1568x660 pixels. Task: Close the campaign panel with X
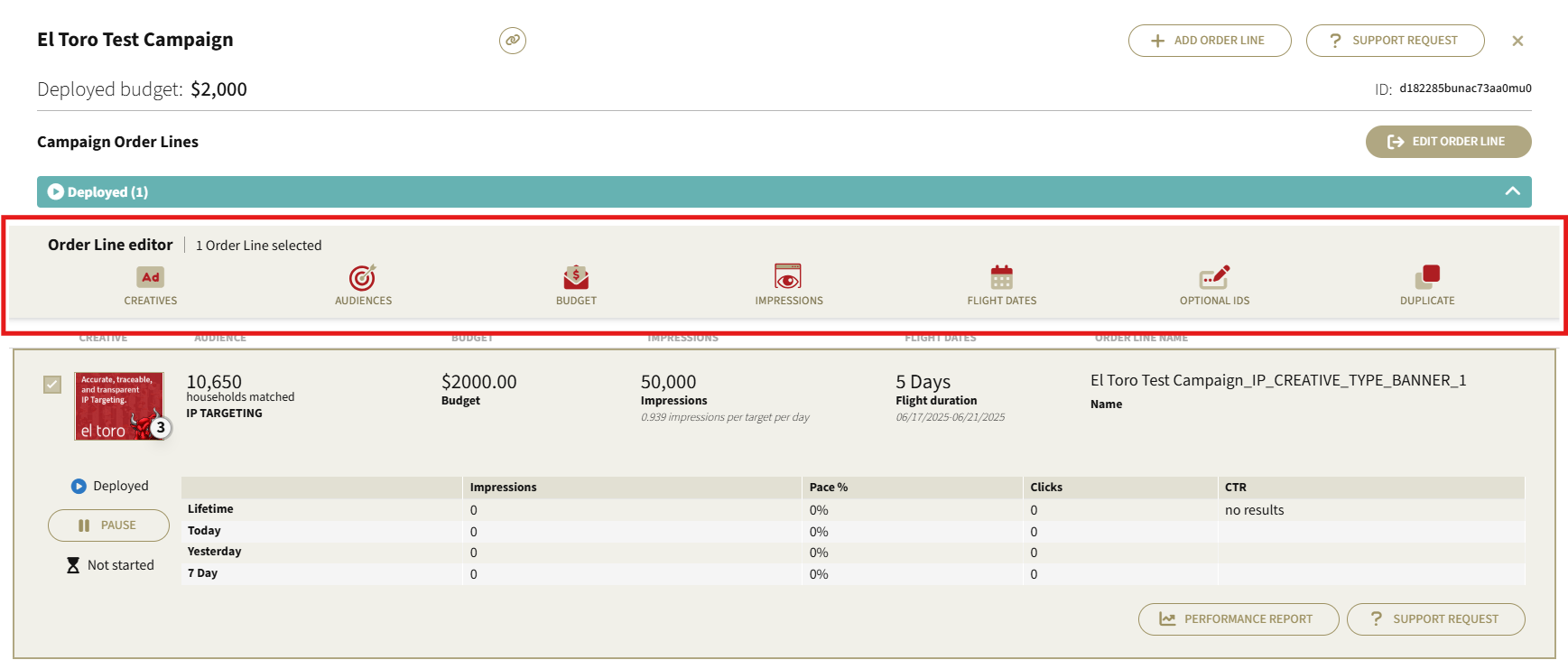pos(1517,41)
